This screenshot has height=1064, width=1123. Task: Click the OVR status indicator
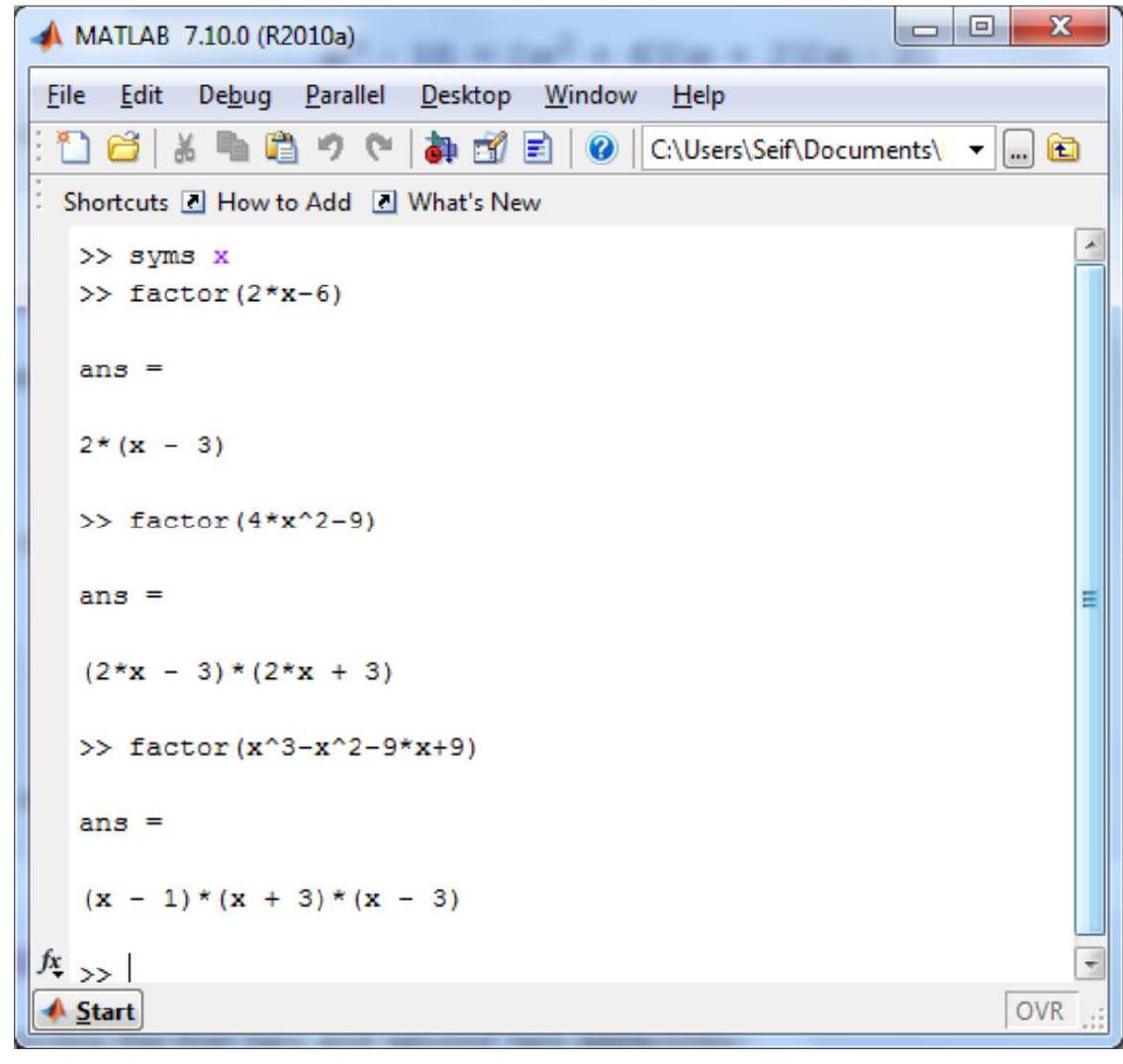point(1040,1011)
